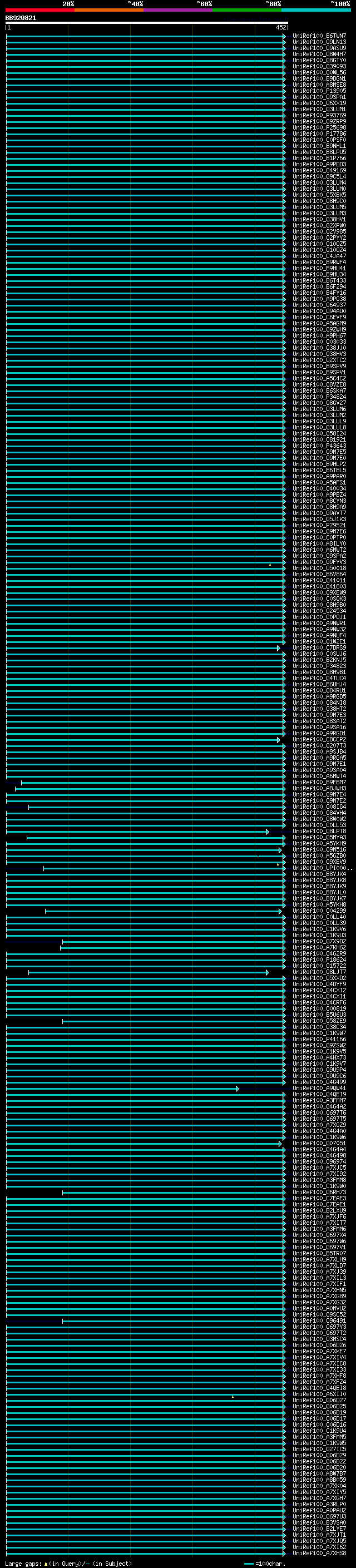
Task: Select hit label UniRef100_Q9M7E1
Action: pos(319,764)
